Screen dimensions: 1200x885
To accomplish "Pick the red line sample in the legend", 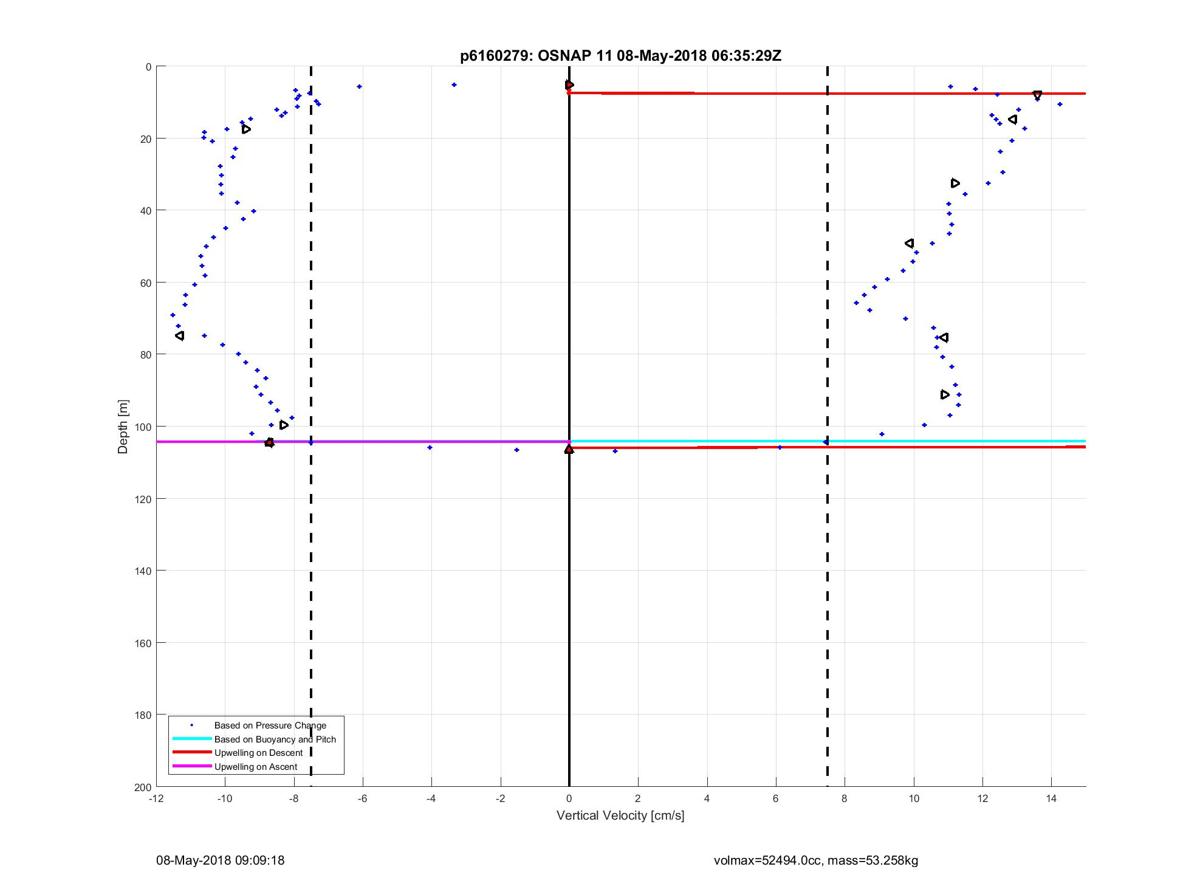I will point(191,753).
